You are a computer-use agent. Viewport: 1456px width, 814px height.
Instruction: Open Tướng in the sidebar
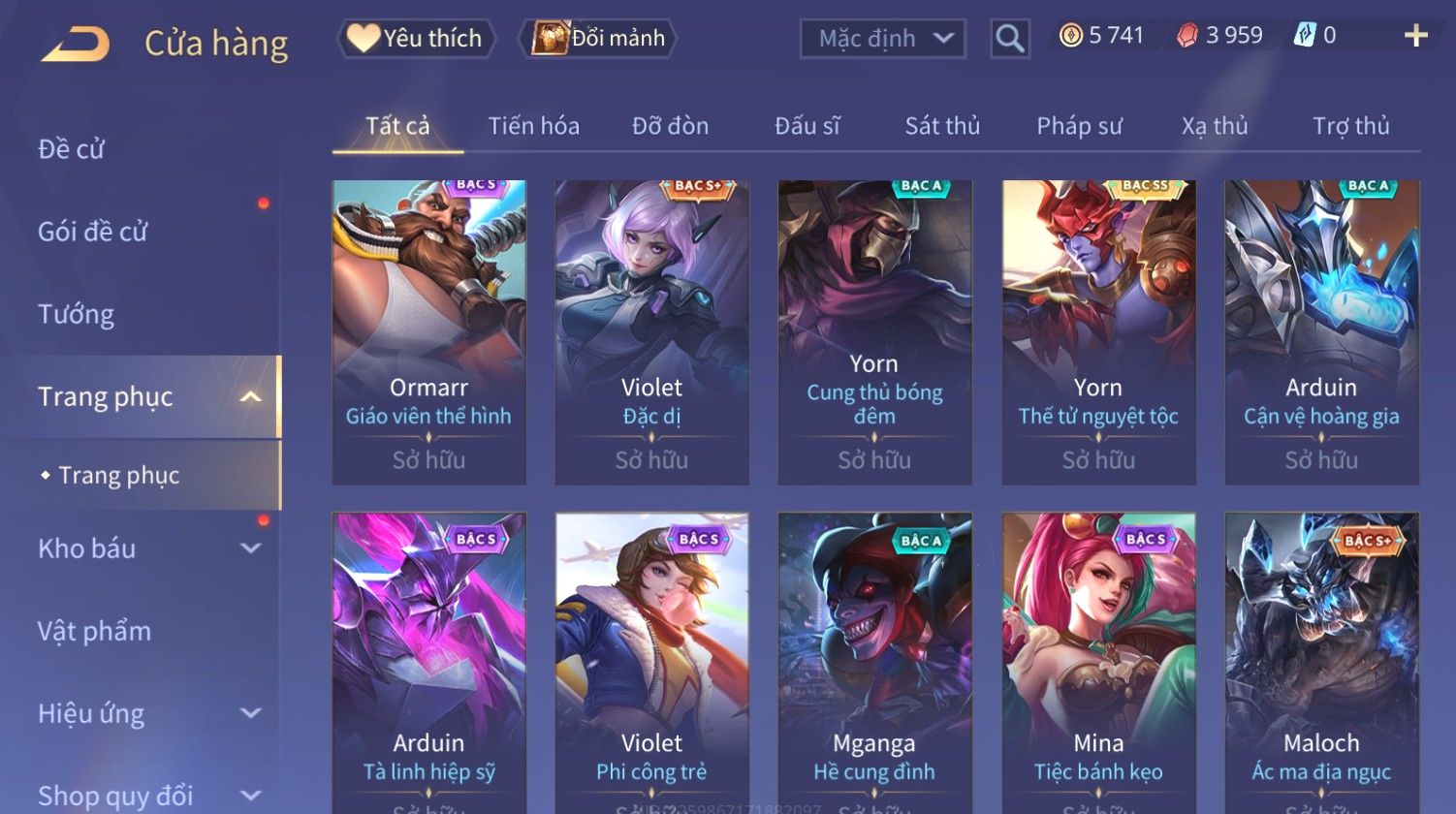point(77,314)
